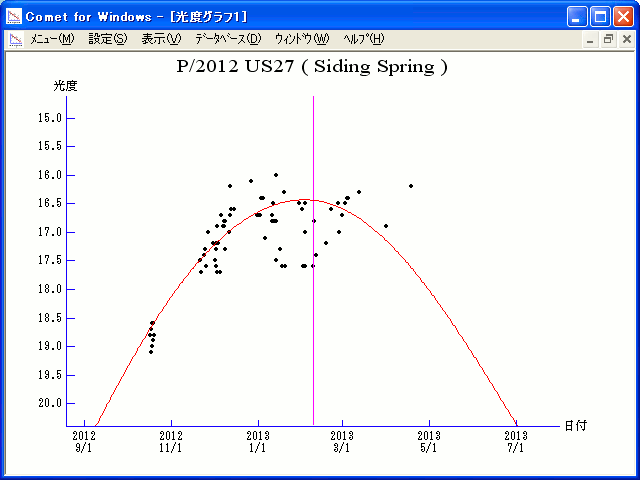Viewport: 640px width, 480px height.
Task: Open the 設定(S) settings menu
Action: coord(108,39)
